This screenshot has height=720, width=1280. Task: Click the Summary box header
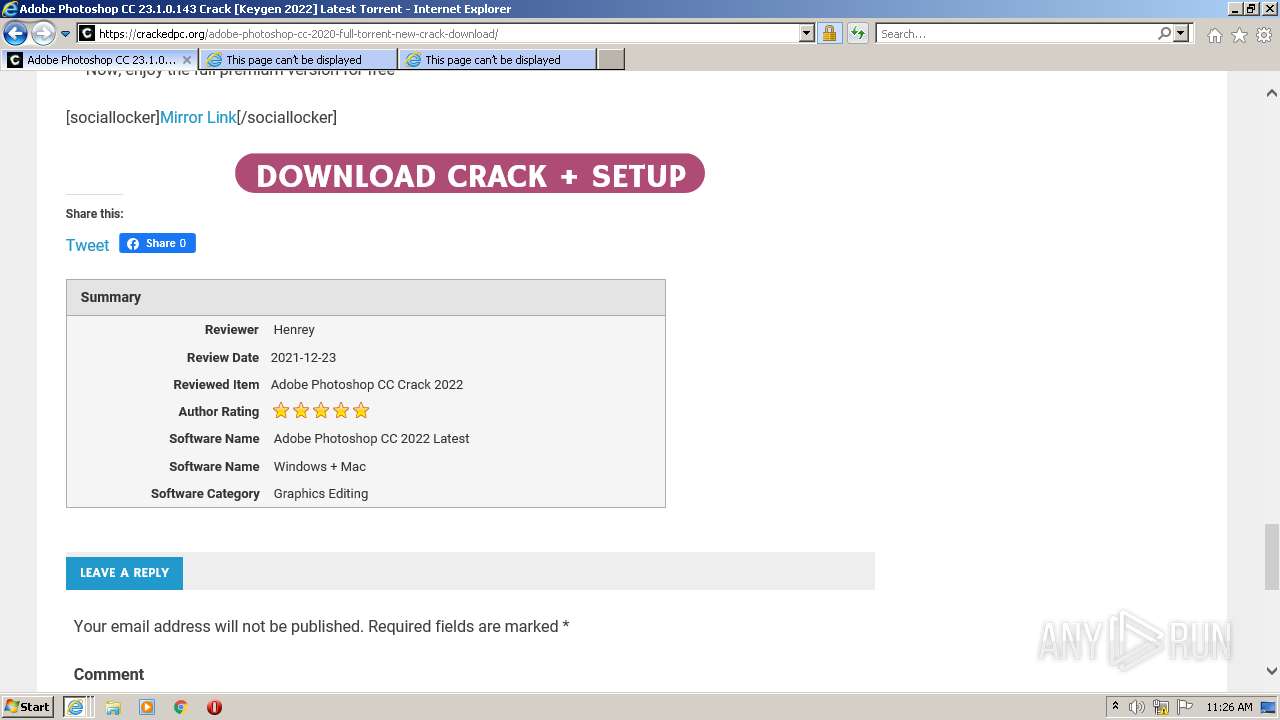pos(366,297)
